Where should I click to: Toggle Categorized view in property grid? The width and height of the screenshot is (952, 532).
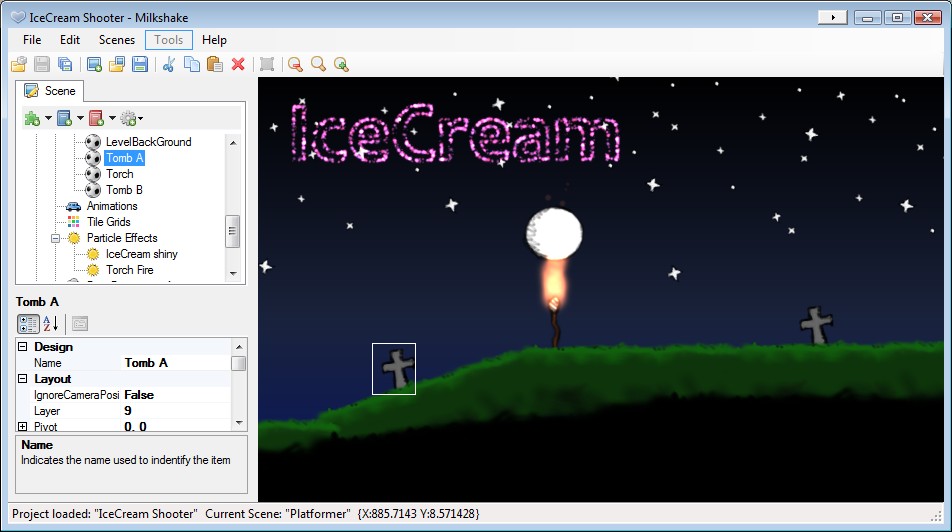click(28, 324)
